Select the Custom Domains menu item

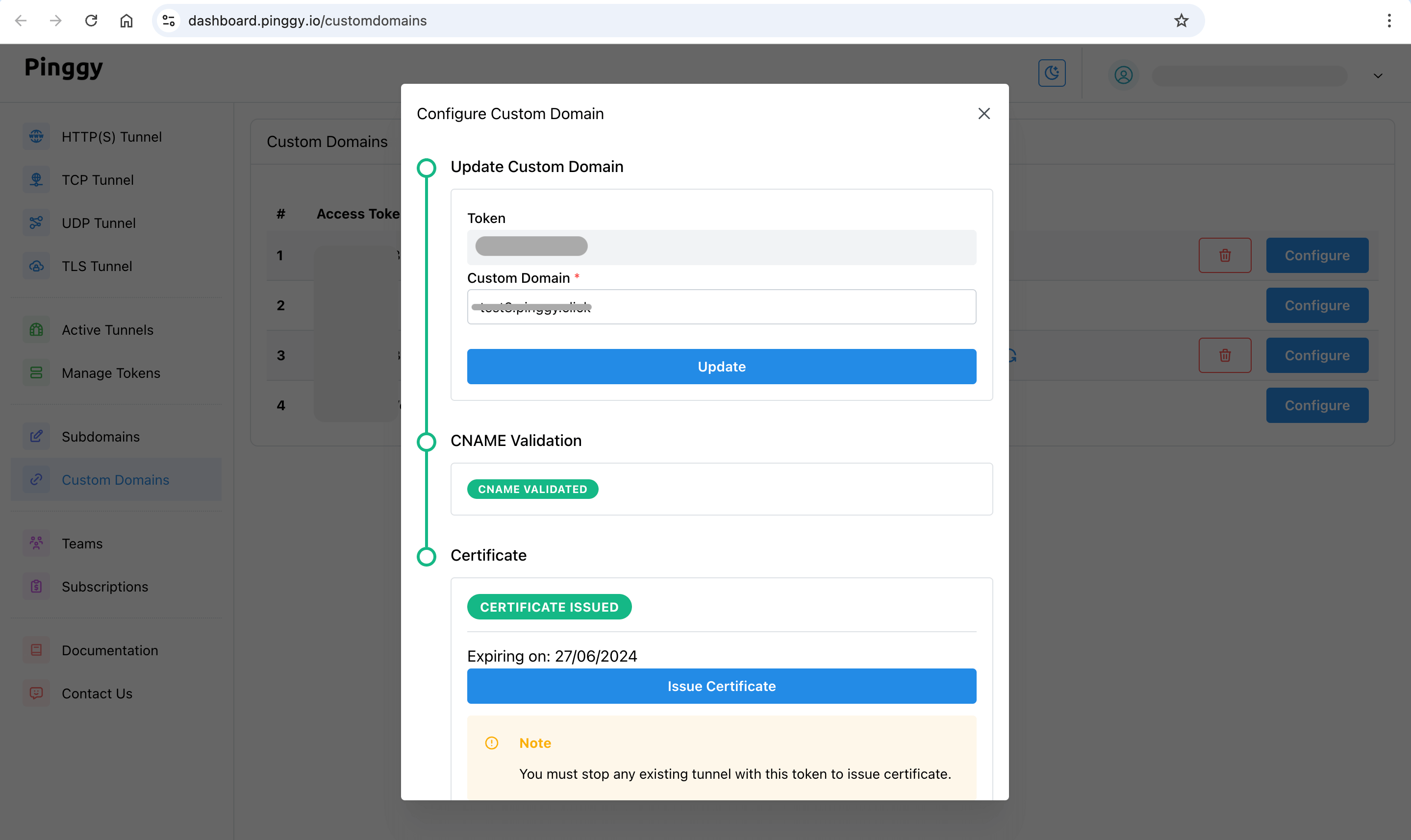tap(115, 479)
